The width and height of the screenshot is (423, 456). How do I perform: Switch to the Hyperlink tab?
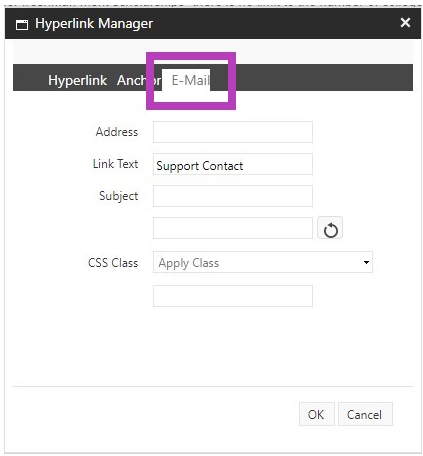click(77, 80)
